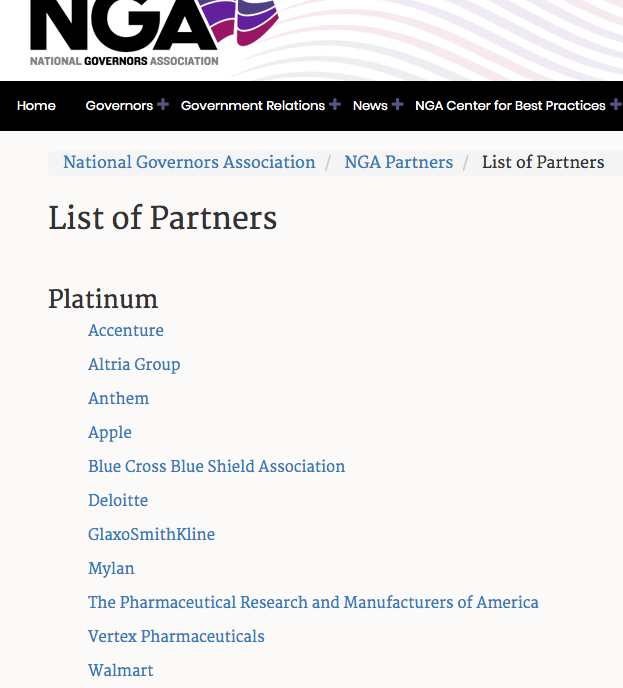Visit the Altria Group link

[x=134, y=364]
